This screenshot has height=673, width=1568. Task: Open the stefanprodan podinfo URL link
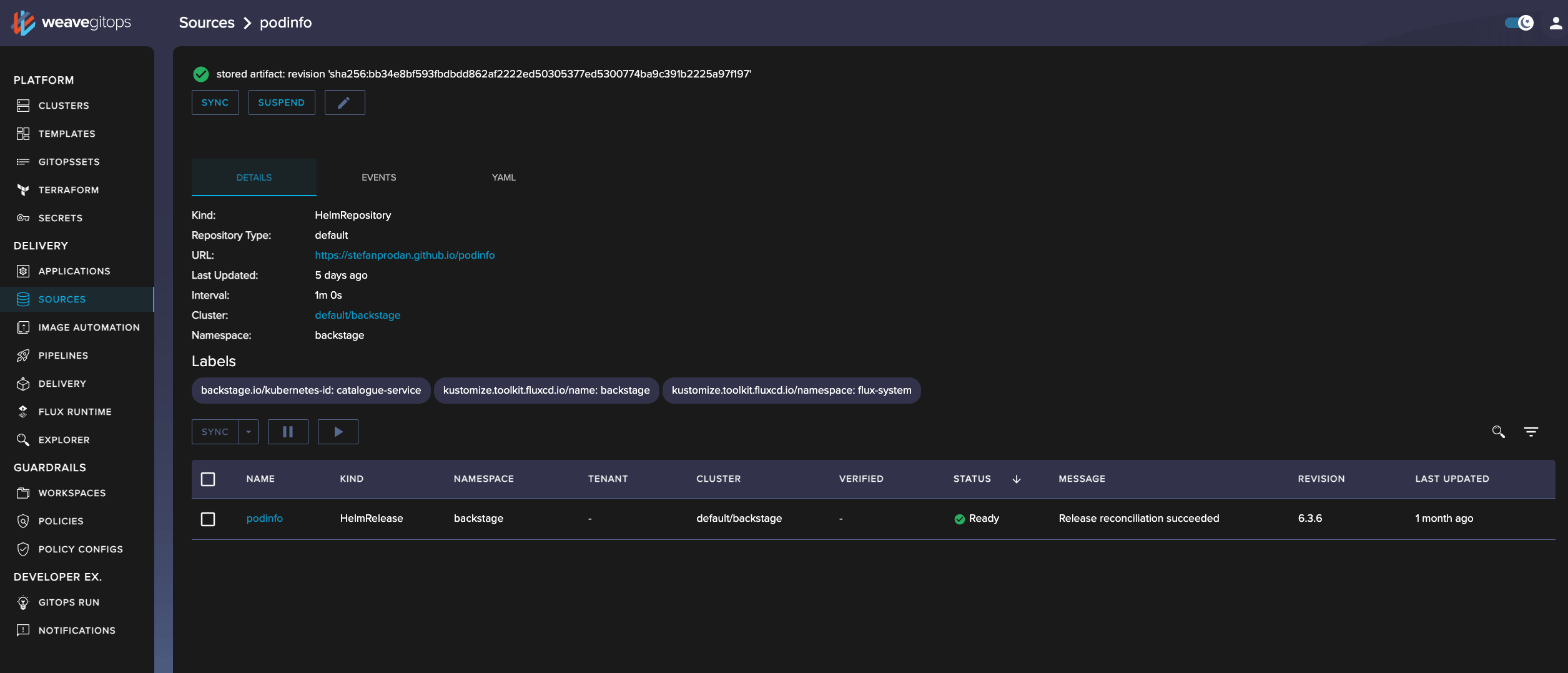pos(405,255)
